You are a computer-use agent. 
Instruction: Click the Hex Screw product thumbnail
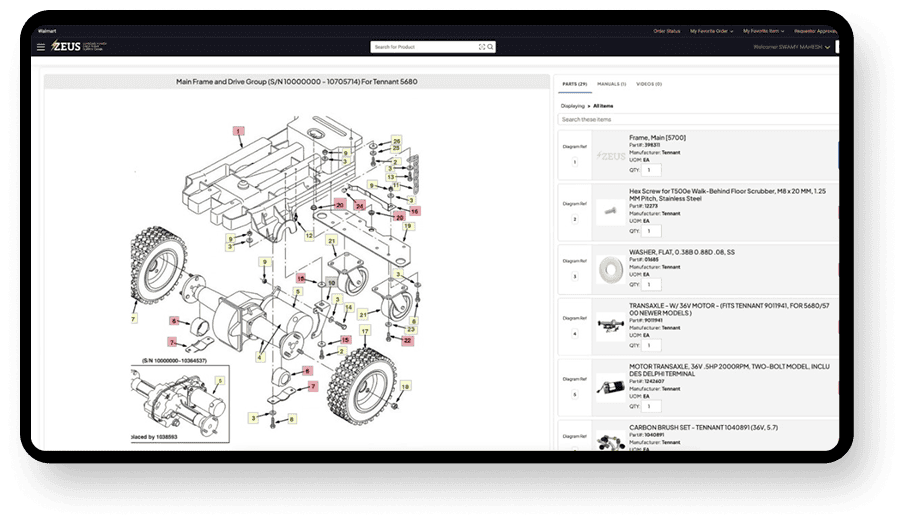[611, 212]
